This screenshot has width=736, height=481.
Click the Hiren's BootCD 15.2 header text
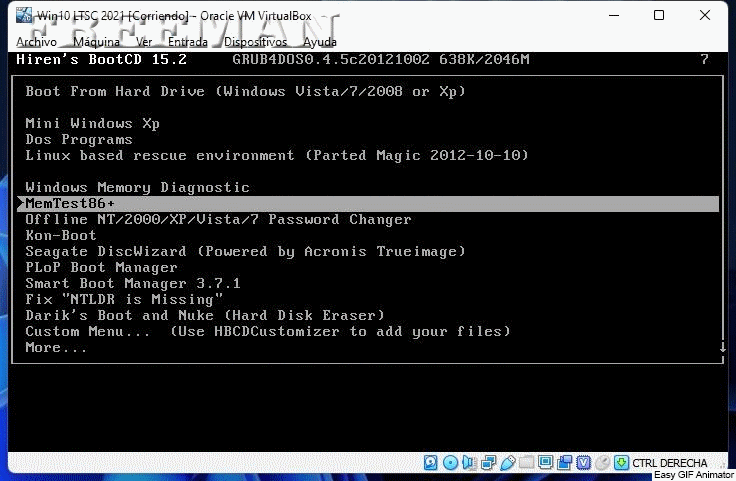pyautogui.click(x=101, y=59)
